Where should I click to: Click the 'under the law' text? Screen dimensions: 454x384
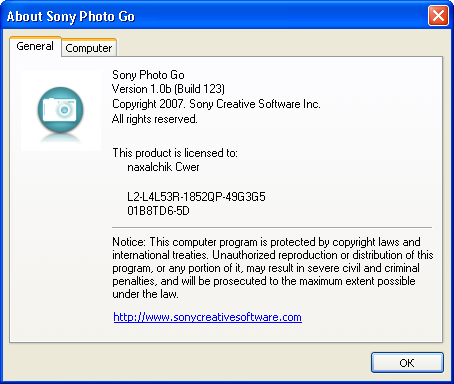(x=145, y=294)
